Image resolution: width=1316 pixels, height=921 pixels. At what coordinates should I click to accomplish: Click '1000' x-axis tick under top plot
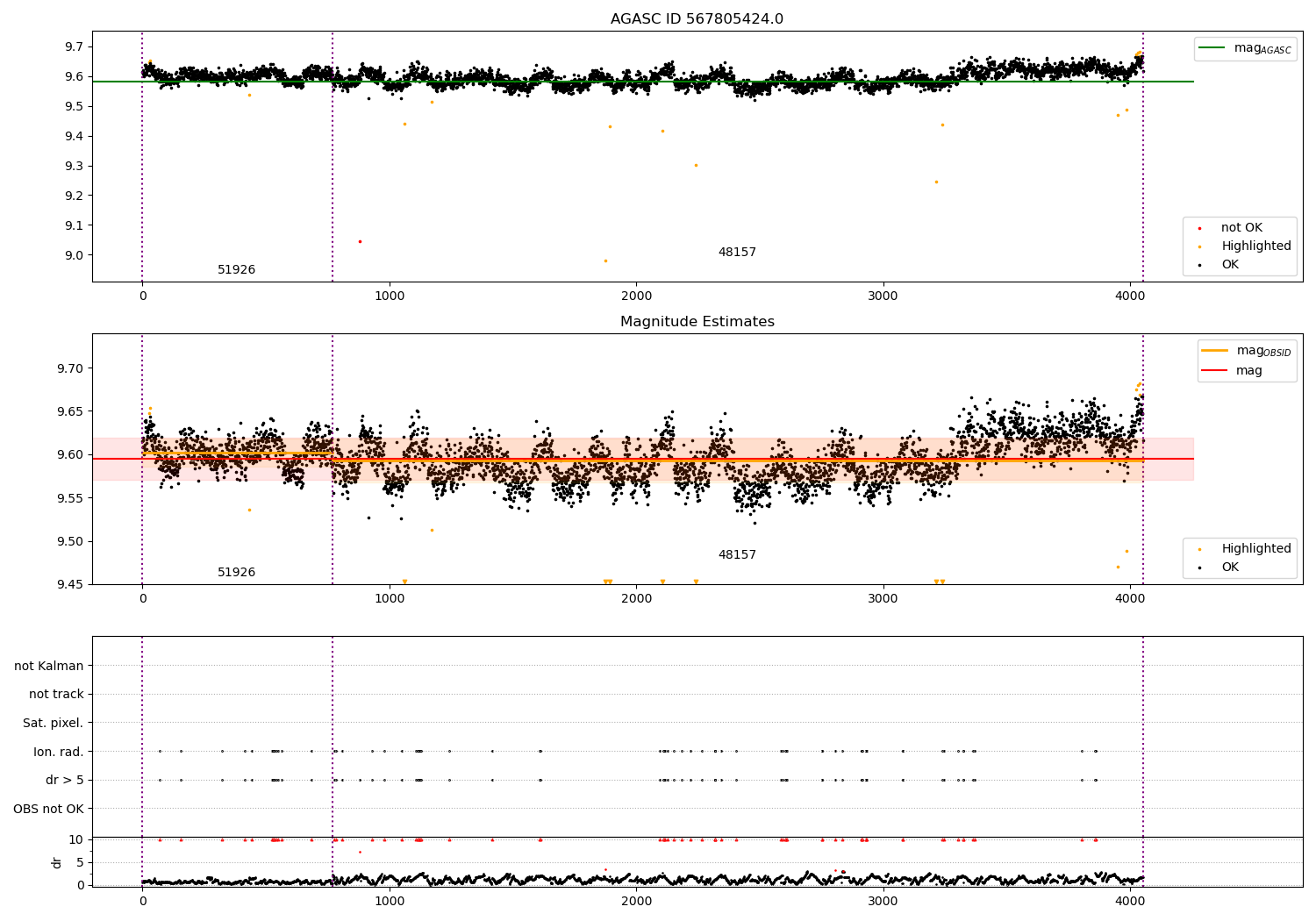click(390, 296)
